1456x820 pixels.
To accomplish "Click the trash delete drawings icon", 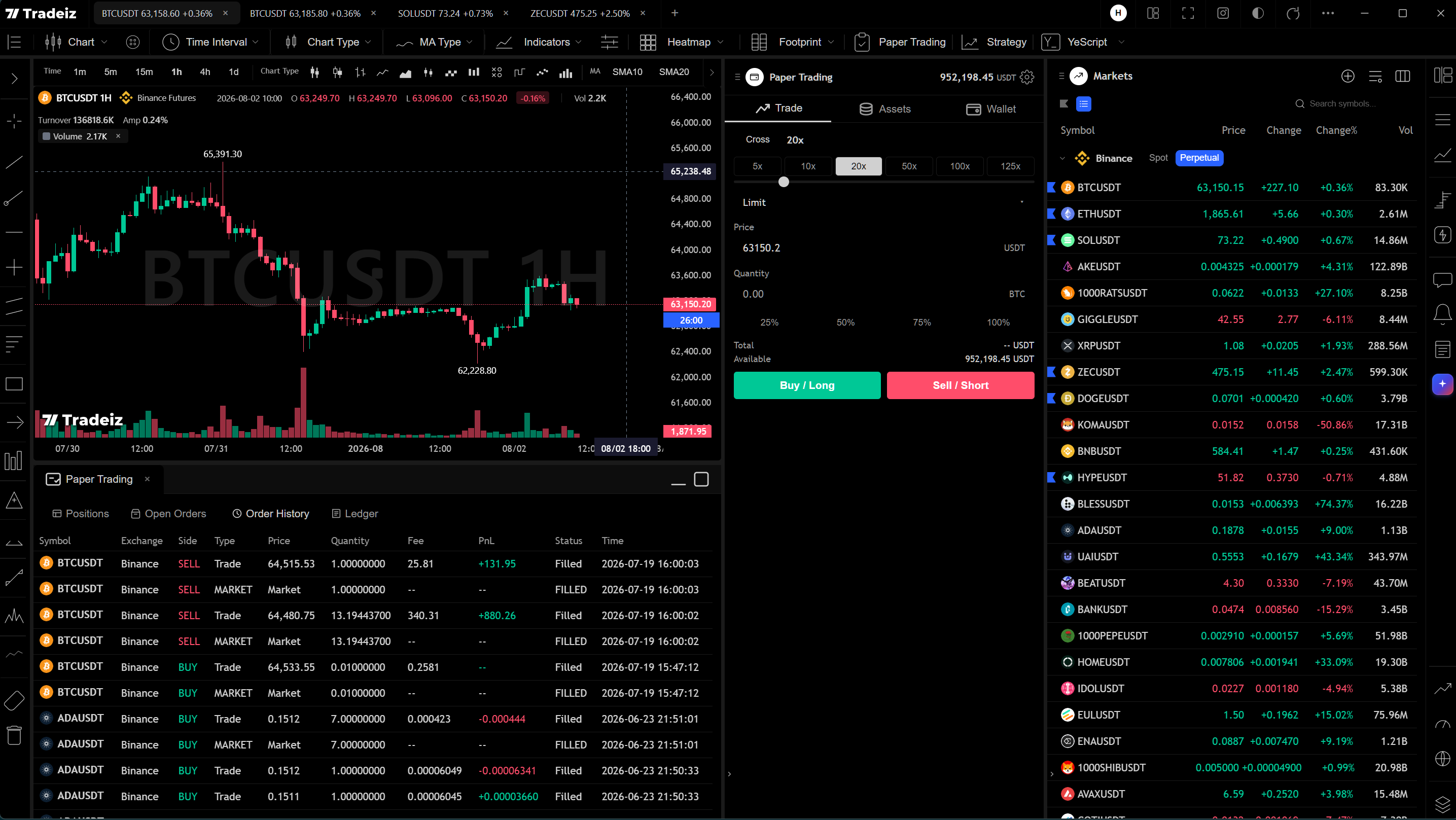I will tap(14, 735).
